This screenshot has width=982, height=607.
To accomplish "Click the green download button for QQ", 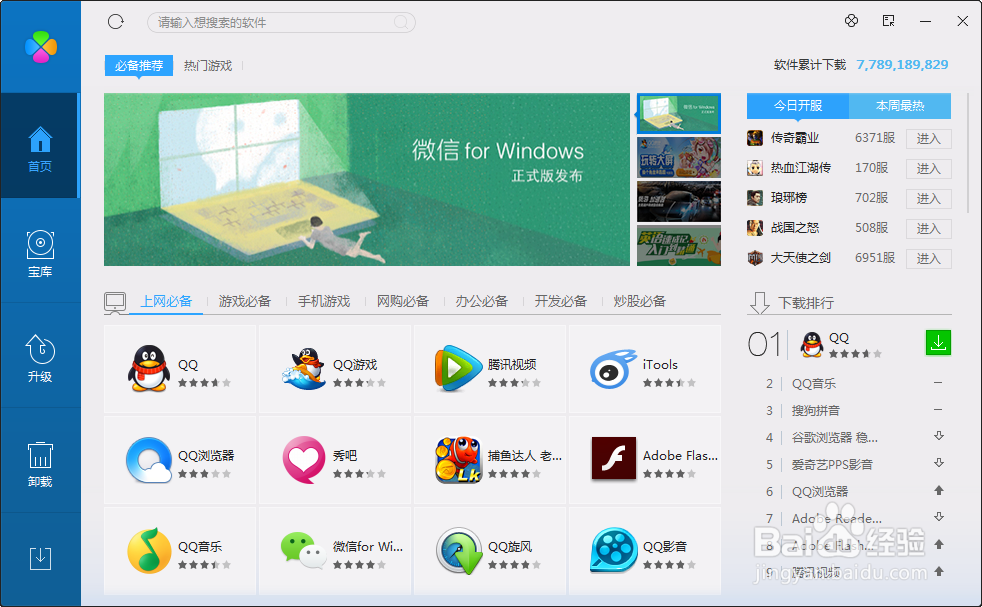I will tap(938, 343).
